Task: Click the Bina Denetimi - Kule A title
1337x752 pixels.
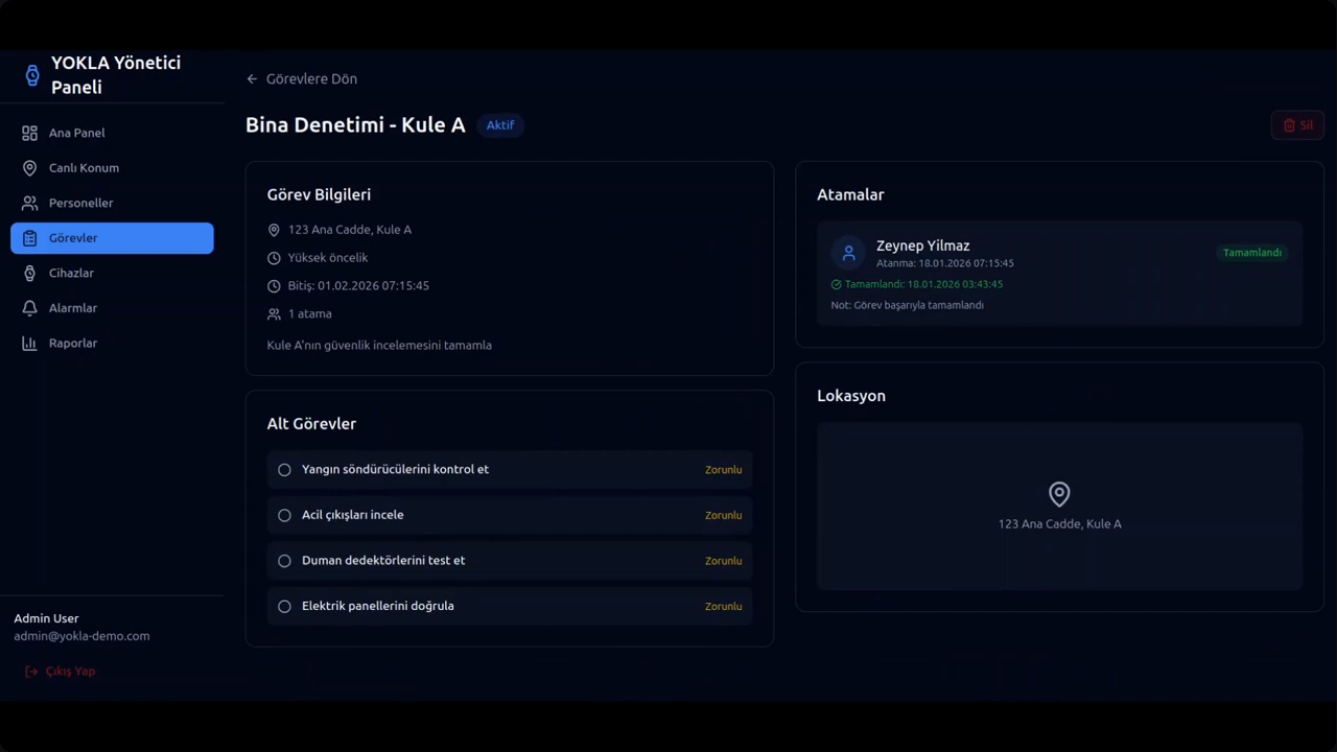Action: click(355, 125)
